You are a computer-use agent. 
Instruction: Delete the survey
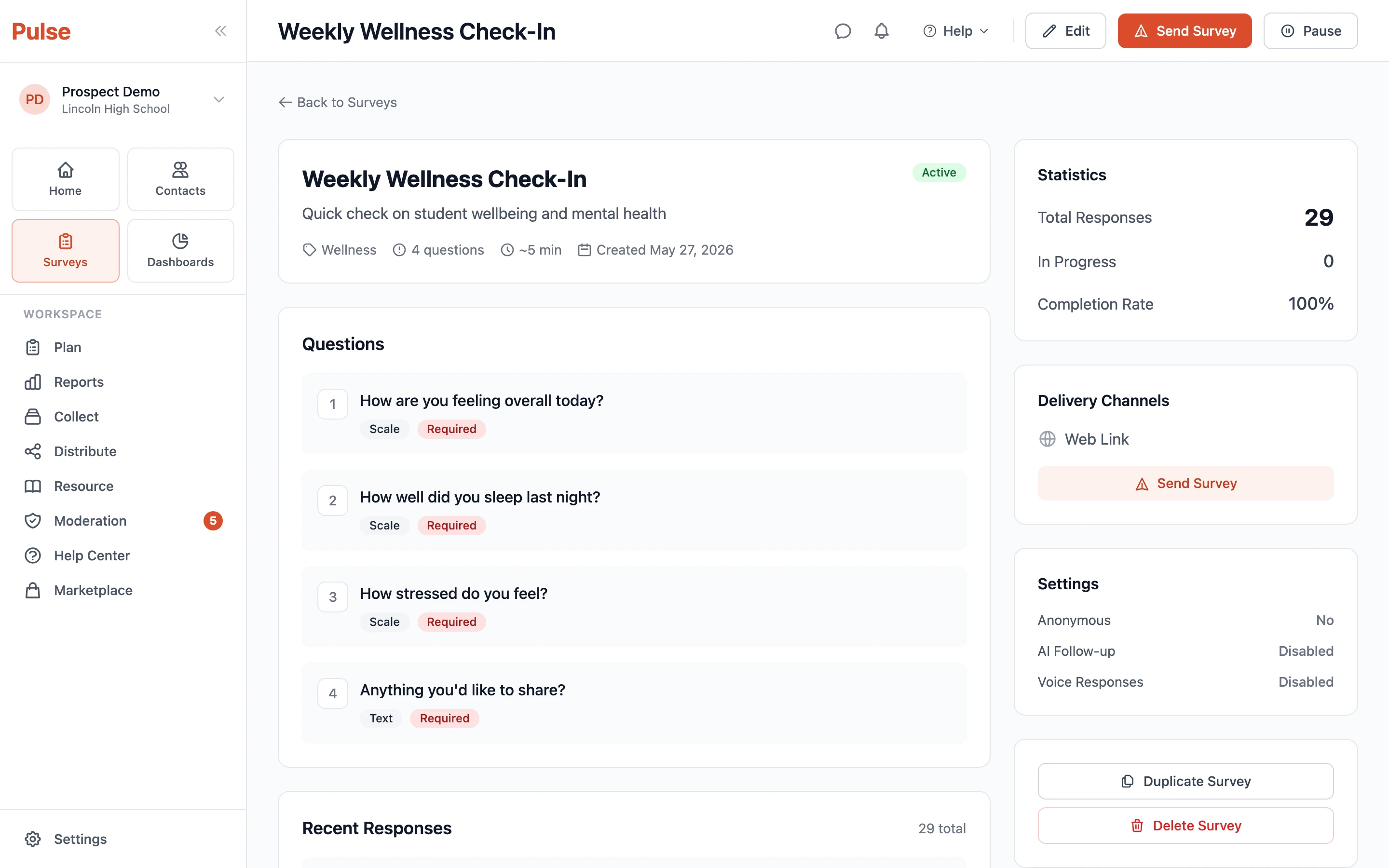click(x=1185, y=826)
